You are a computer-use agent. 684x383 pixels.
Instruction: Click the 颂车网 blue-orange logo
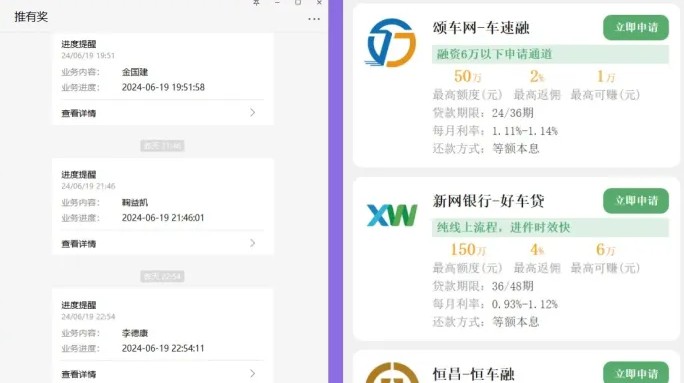point(391,42)
